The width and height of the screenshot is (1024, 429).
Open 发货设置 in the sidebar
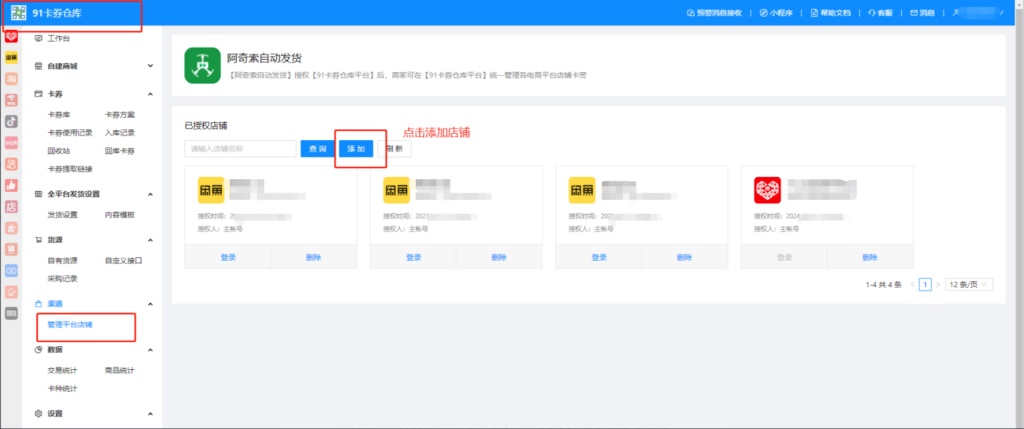[x=63, y=214]
